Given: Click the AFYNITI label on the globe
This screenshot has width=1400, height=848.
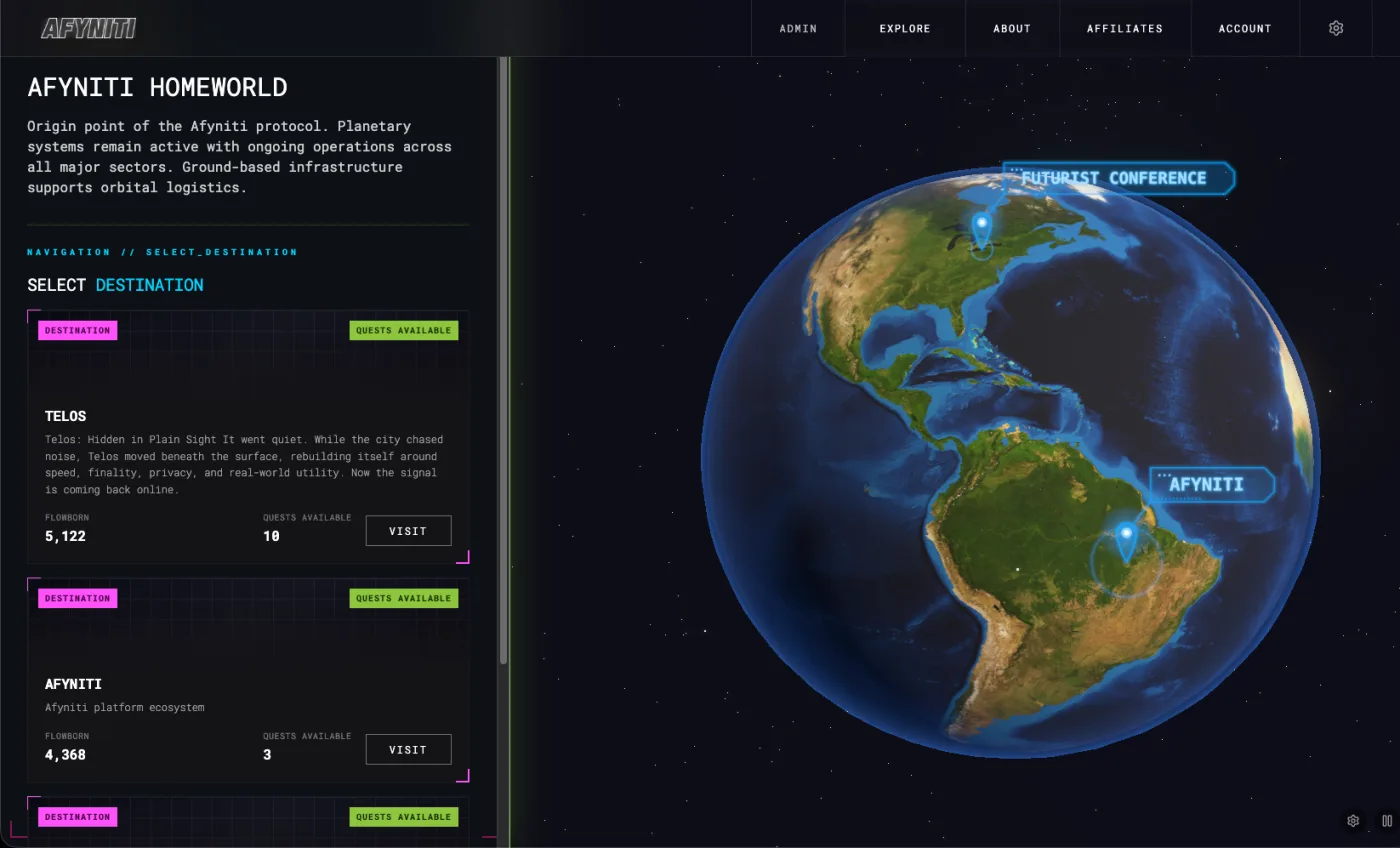Looking at the screenshot, I should coord(1212,485).
